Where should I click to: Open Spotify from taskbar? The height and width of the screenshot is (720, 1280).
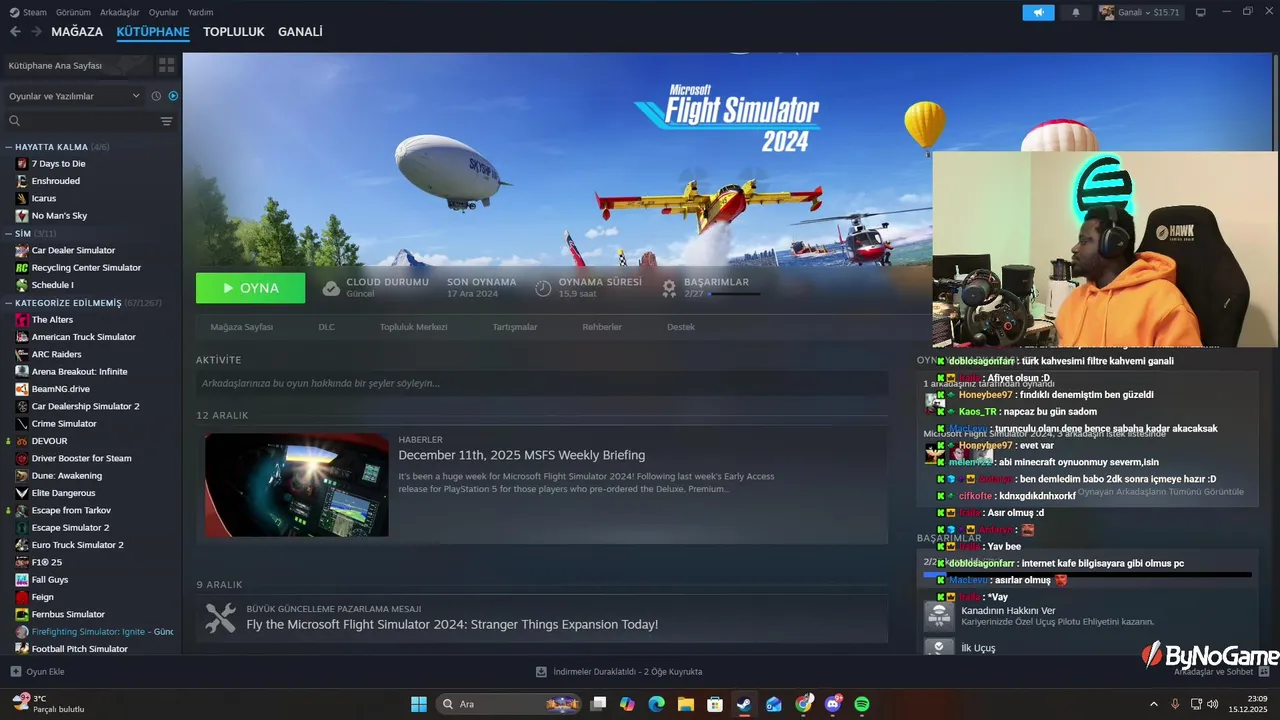pos(862,704)
